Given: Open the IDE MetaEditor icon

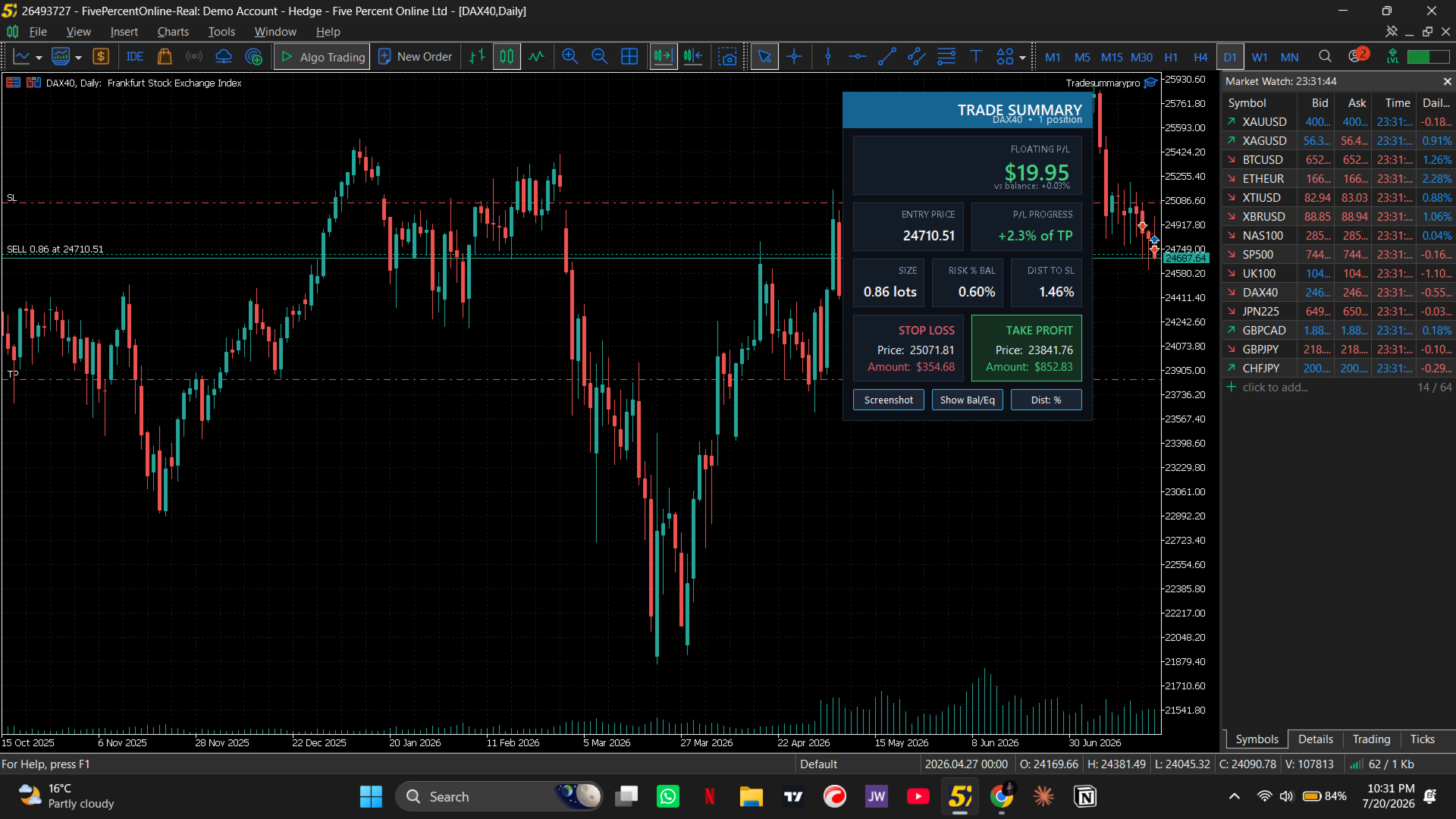Looking at the screenshot, I should [x=135, y=57].
